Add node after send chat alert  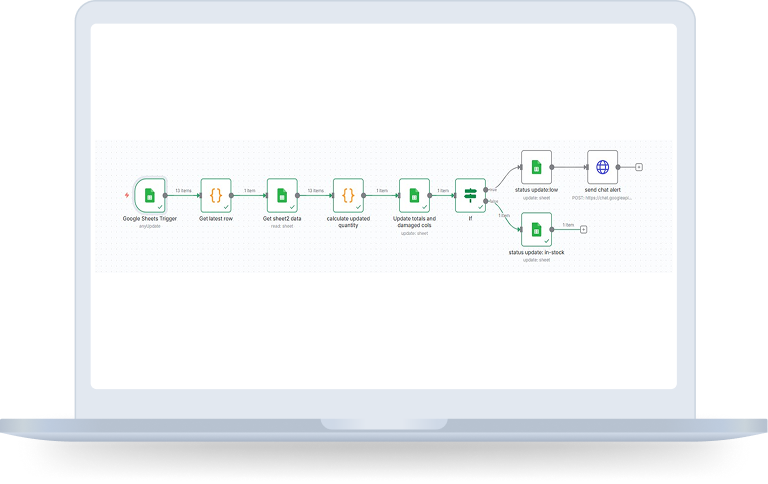coord(639,166)
